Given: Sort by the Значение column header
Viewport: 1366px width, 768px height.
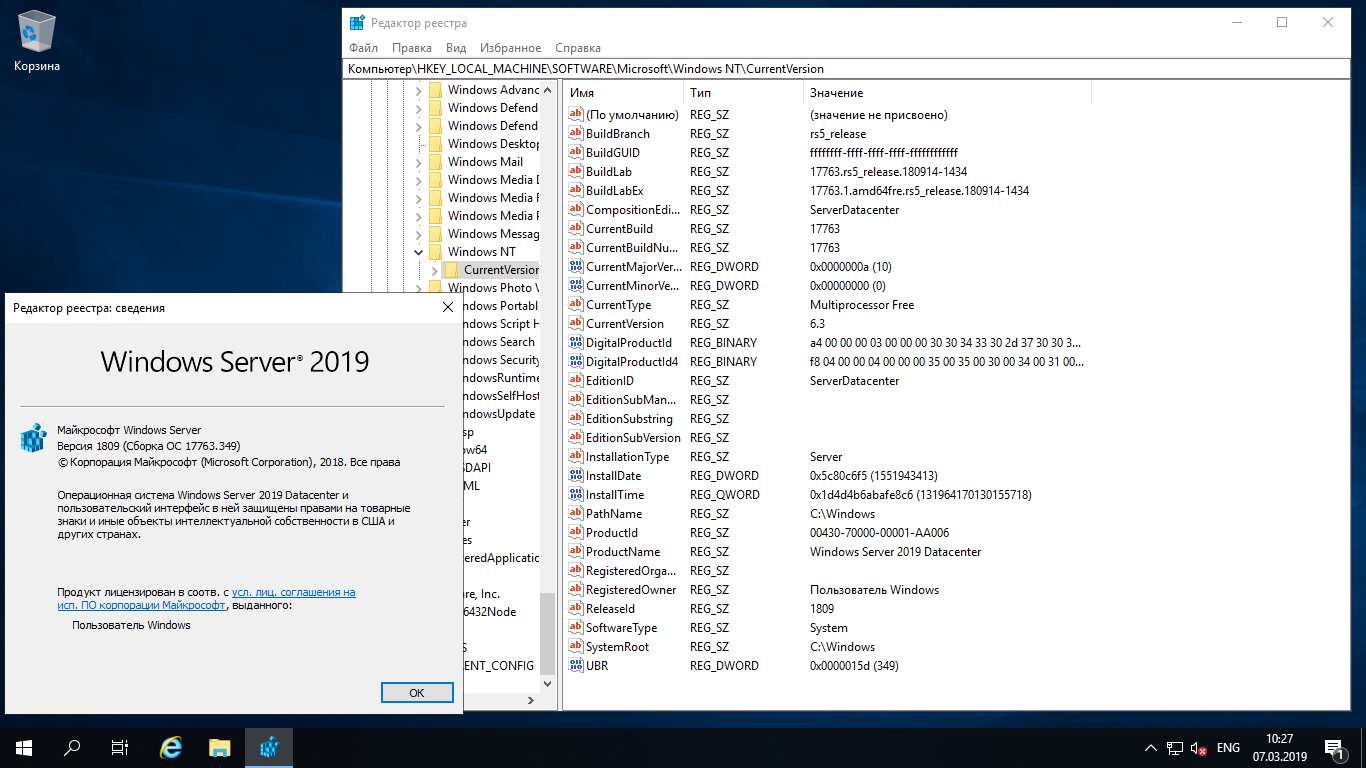Looking at the screenshot, I should click(x=947, y=92).
